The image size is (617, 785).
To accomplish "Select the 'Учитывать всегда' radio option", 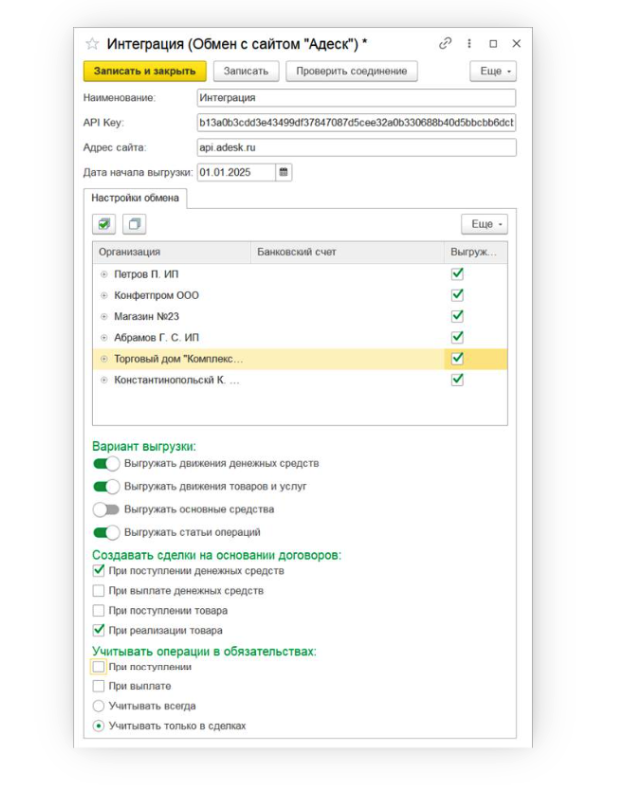I will 98,705.
